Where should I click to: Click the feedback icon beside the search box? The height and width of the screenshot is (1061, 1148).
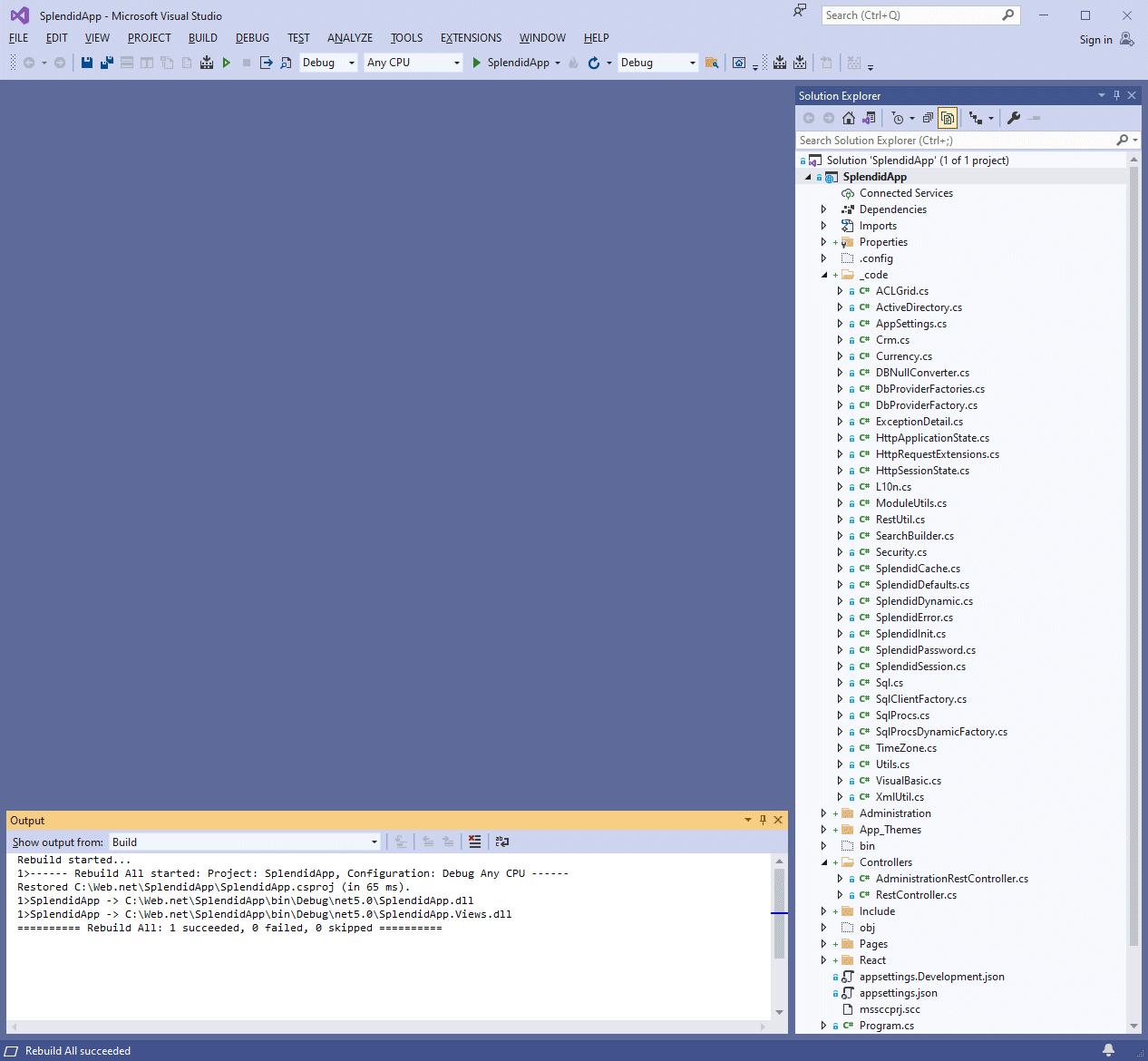pos(800,11)
